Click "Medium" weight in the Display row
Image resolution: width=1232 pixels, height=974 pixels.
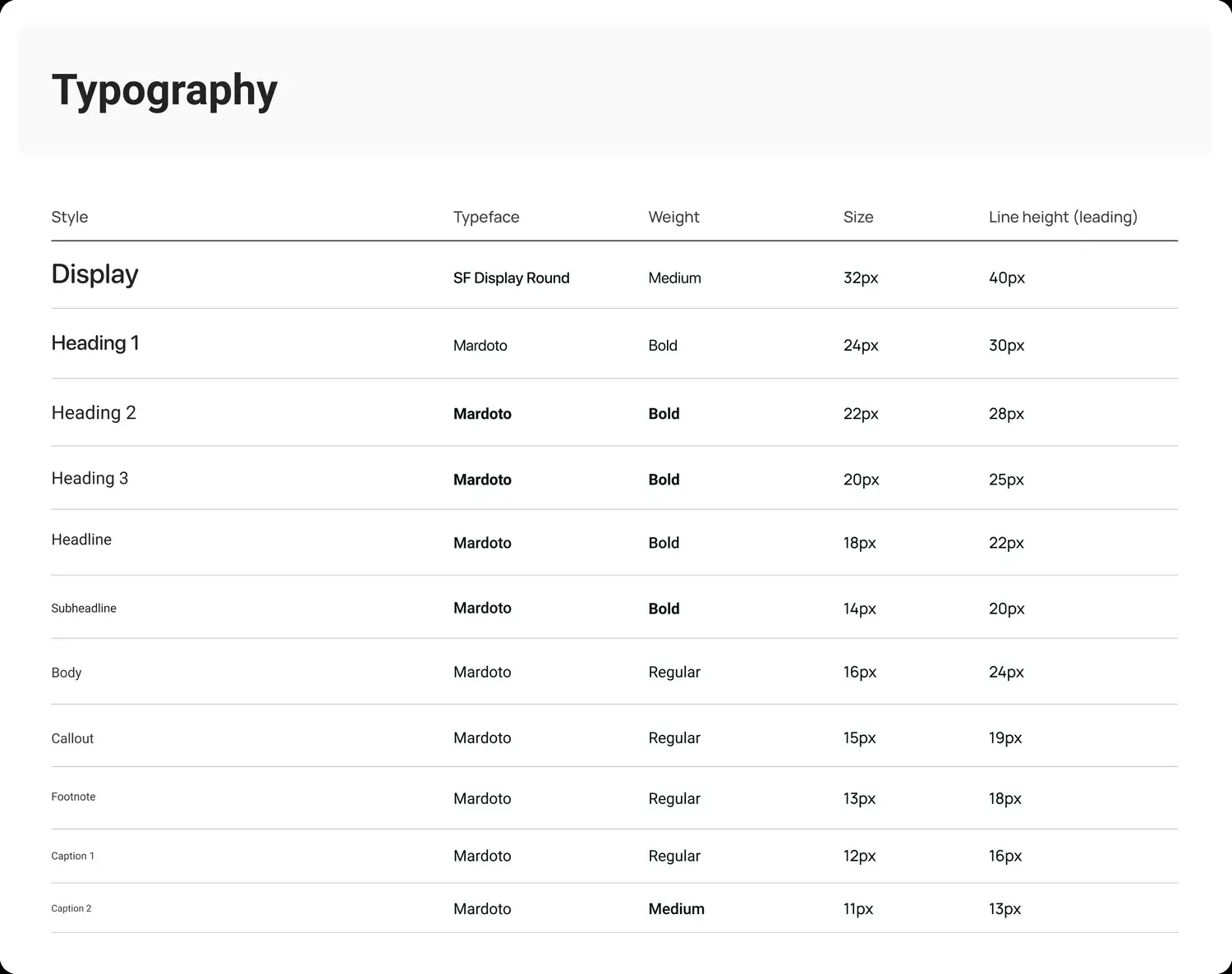674,278
